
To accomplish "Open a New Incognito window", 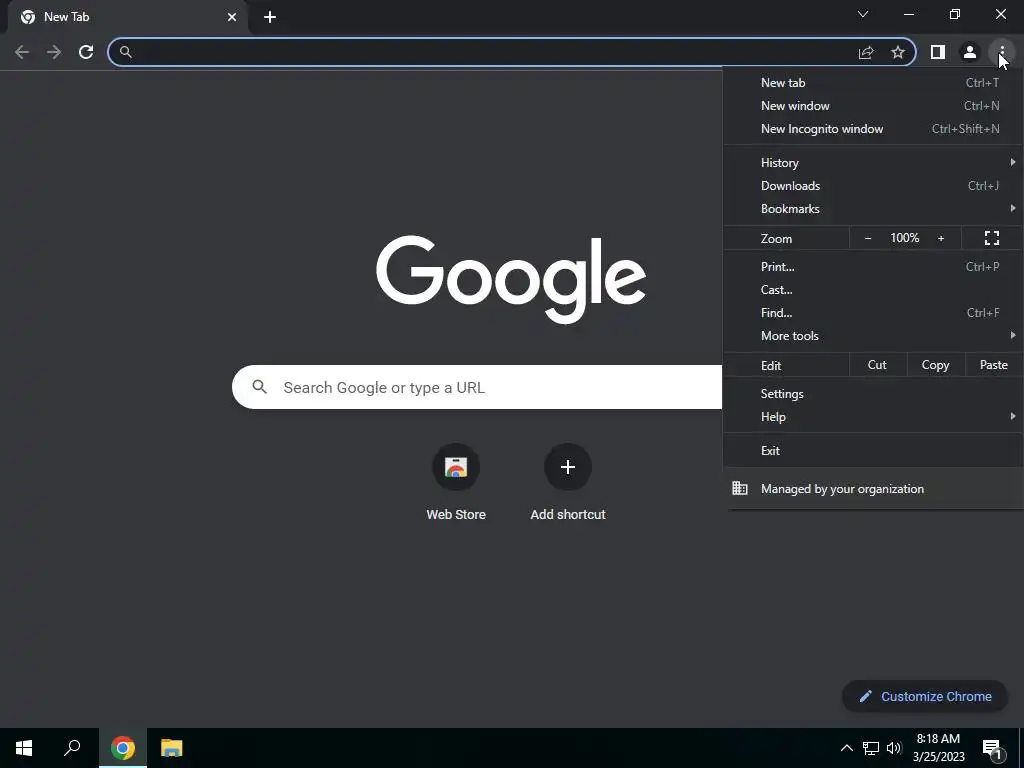I will click(873, 129).
